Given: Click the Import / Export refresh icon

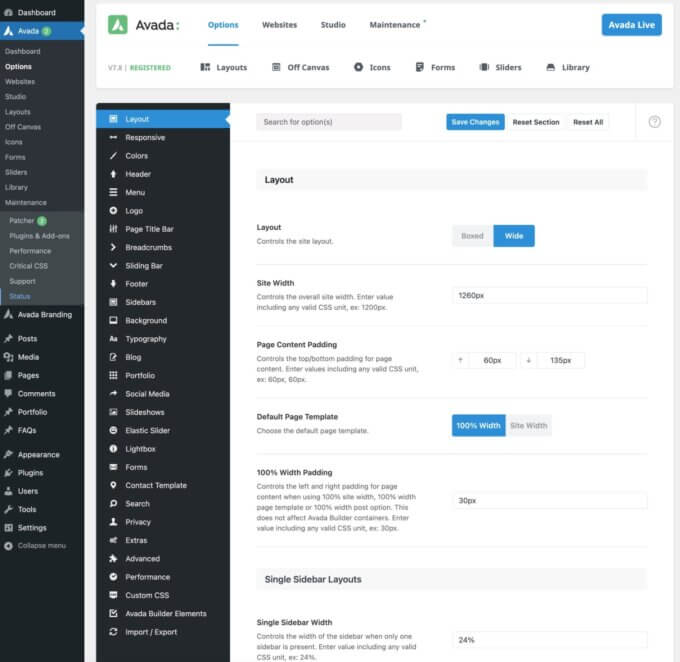Looking at the screenshot, I should [113, 632].
